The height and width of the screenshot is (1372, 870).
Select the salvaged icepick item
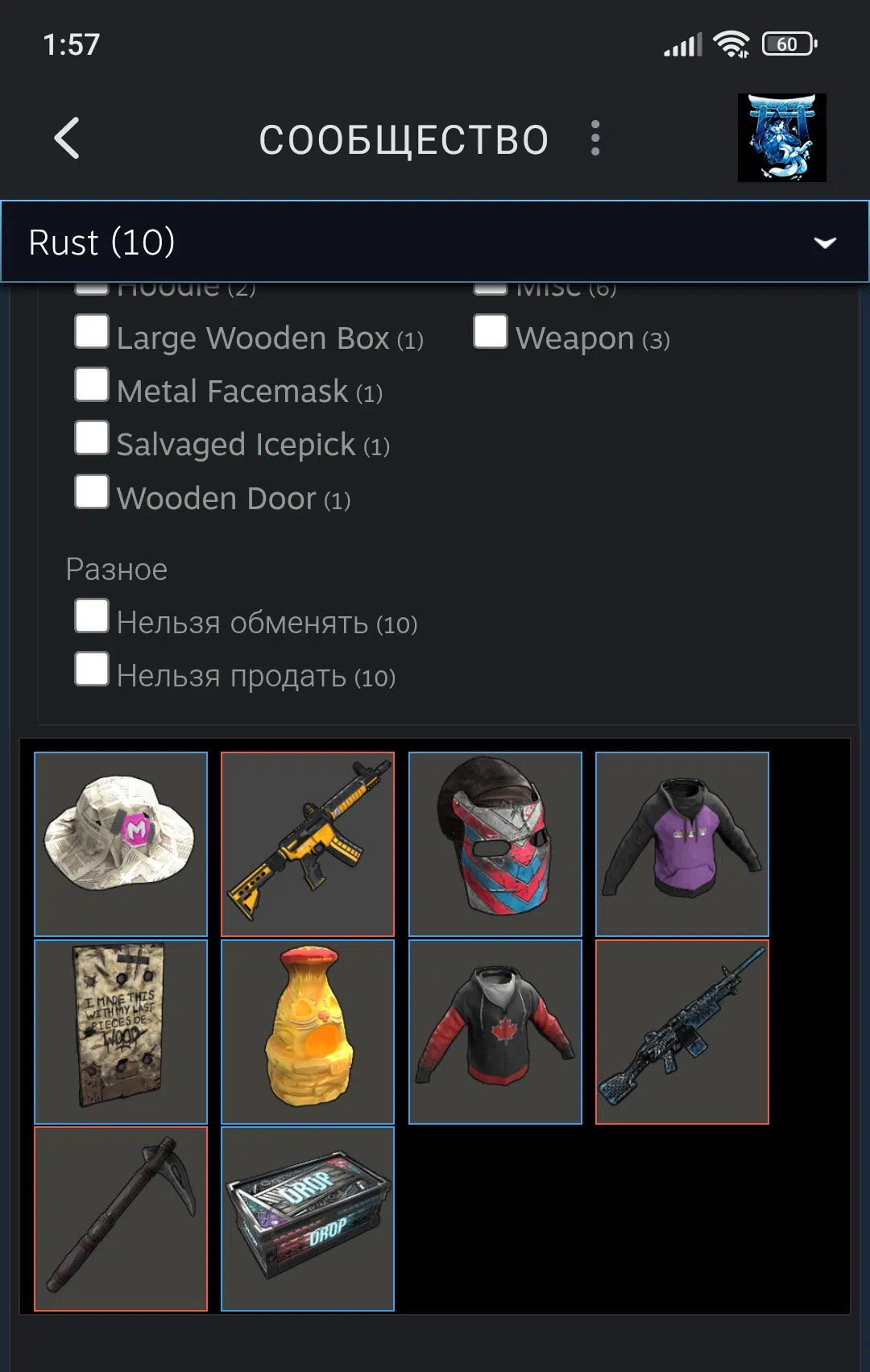(x=121, y=1219)
